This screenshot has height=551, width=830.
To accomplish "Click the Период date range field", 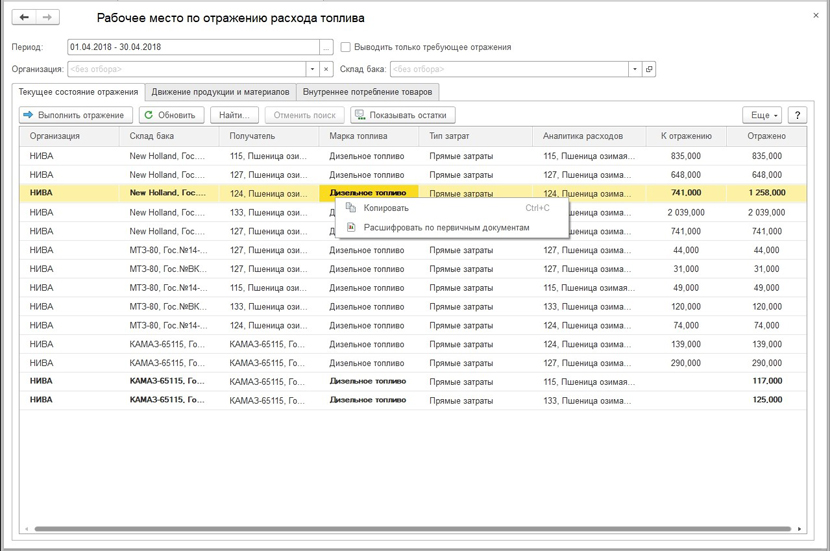I will [192, 47].
